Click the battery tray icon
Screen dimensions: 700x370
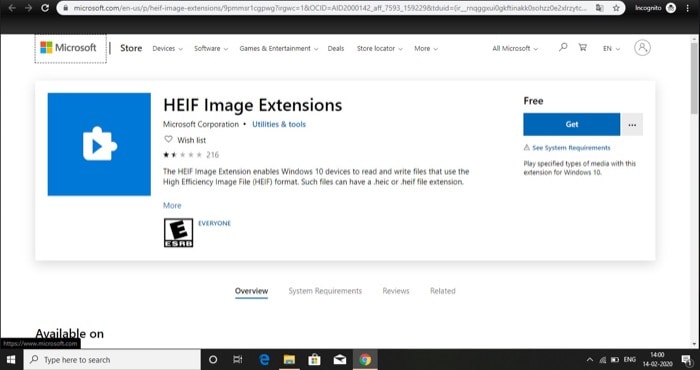pos(615,360)
